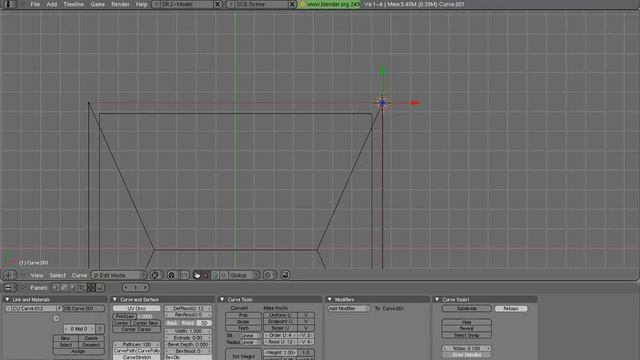640x360 pixels.
Task: Select the rotate manipulator circle icon
Action: [215, 275]
